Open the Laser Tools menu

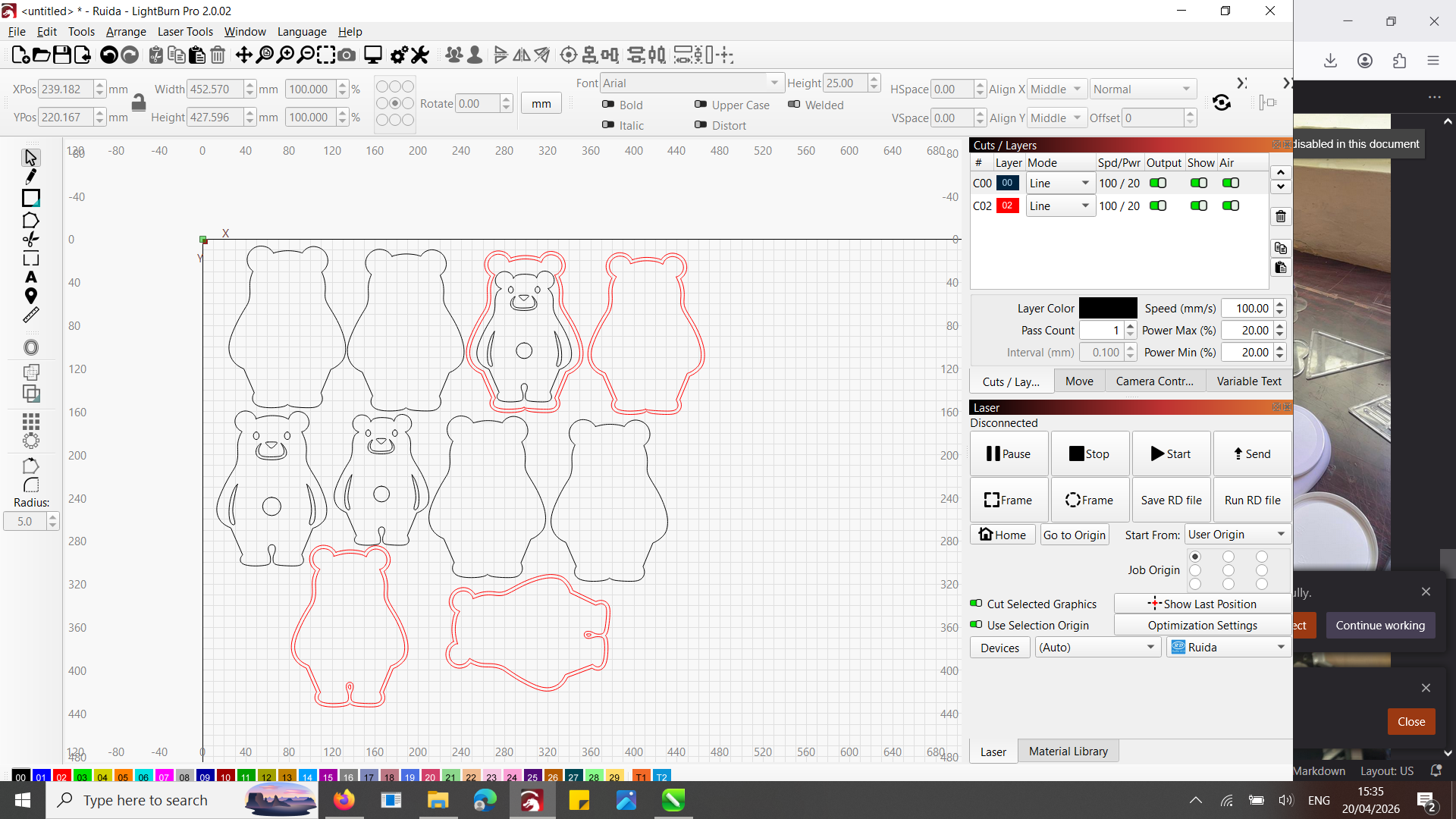[185, 32]
